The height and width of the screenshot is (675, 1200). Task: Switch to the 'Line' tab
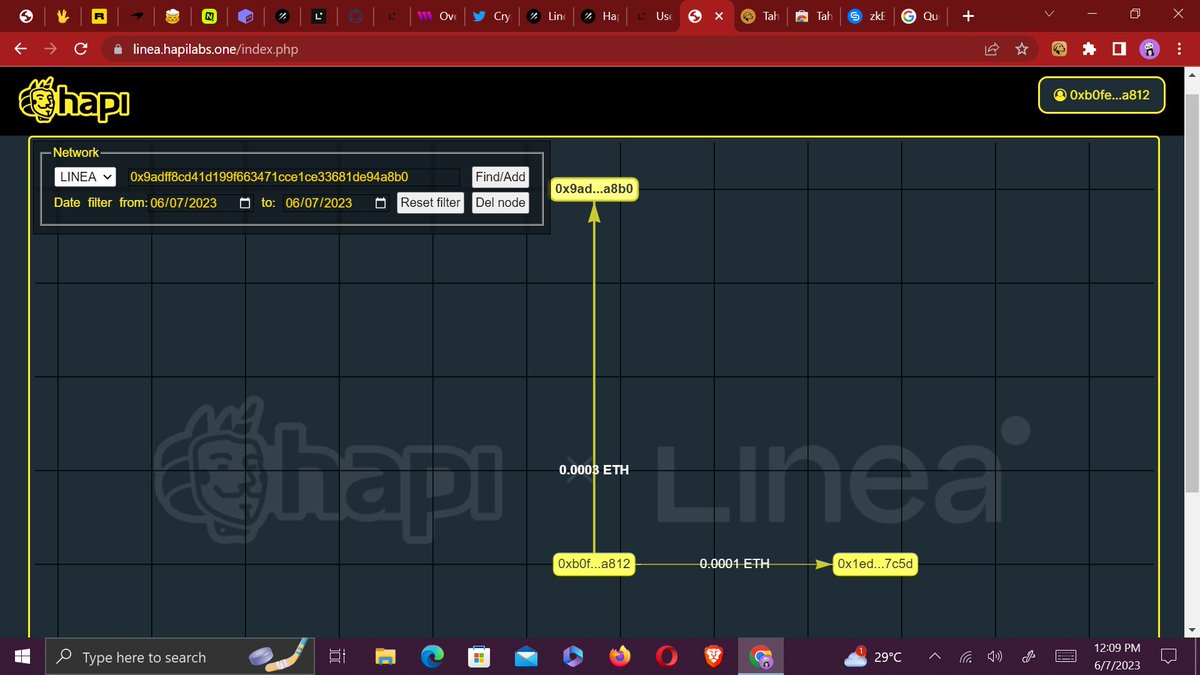pos(546,16)
